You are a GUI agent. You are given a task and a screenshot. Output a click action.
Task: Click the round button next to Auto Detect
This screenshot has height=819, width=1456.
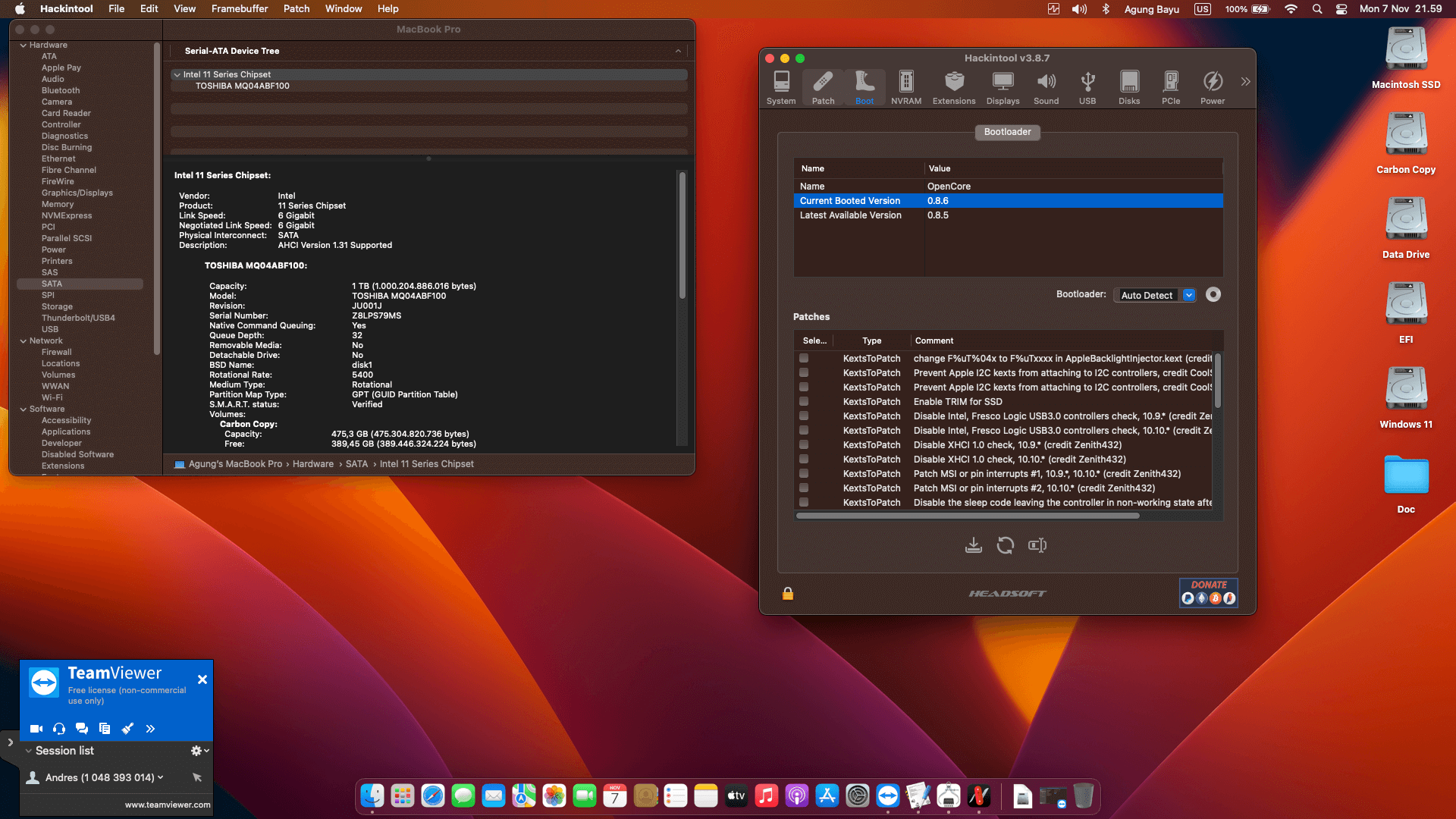tap(1213, 295)
